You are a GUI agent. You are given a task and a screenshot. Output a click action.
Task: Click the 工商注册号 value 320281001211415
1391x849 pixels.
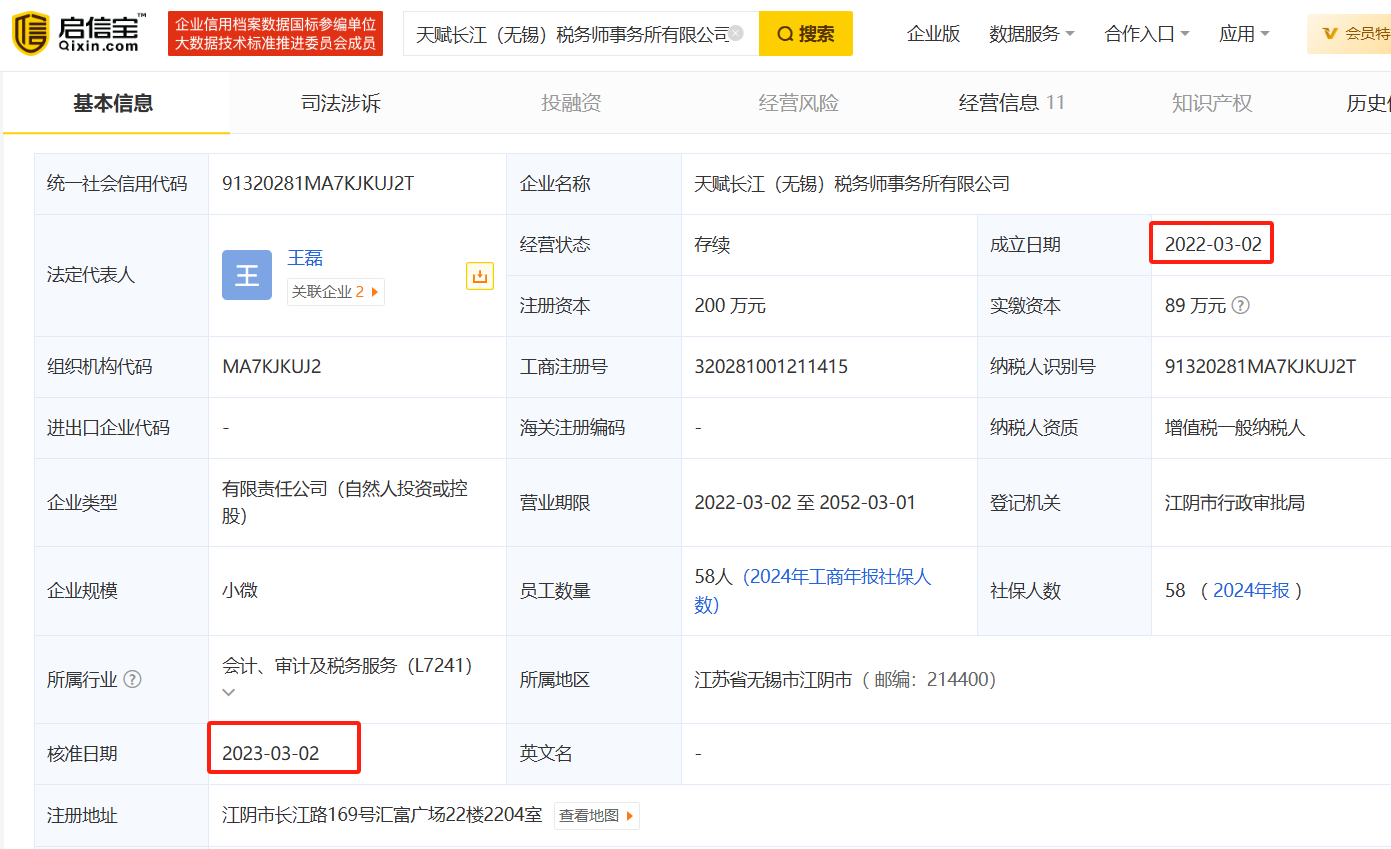coord(771,367)
